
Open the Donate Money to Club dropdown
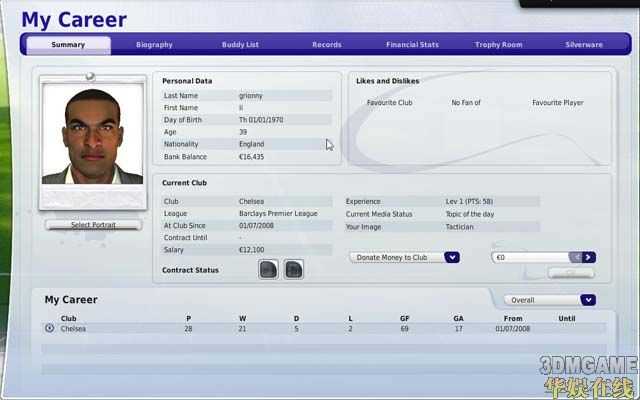pos(452,257)
